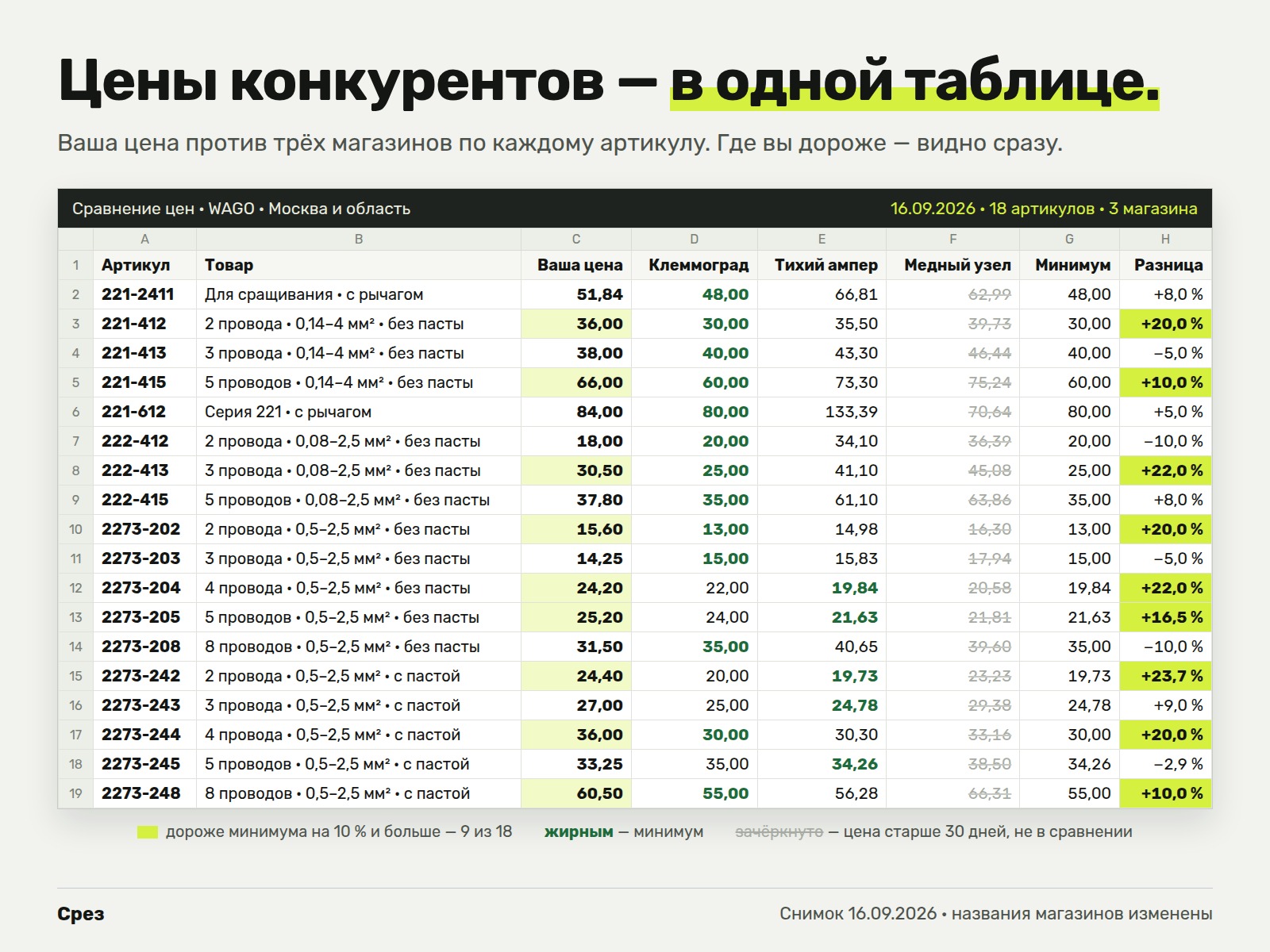Screen dimensions: 1270x952
Task: Select the "Клеммоград" header cell
Action: coord(695,265)
